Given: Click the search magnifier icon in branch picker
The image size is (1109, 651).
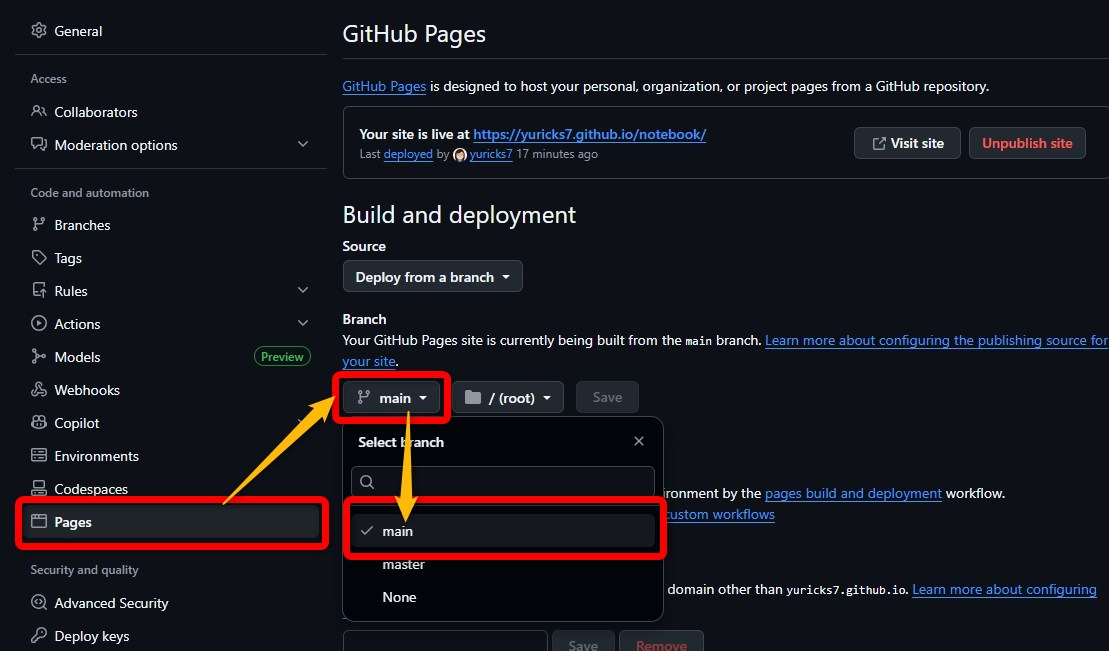Looking at the screenshot, I should 367,482.
